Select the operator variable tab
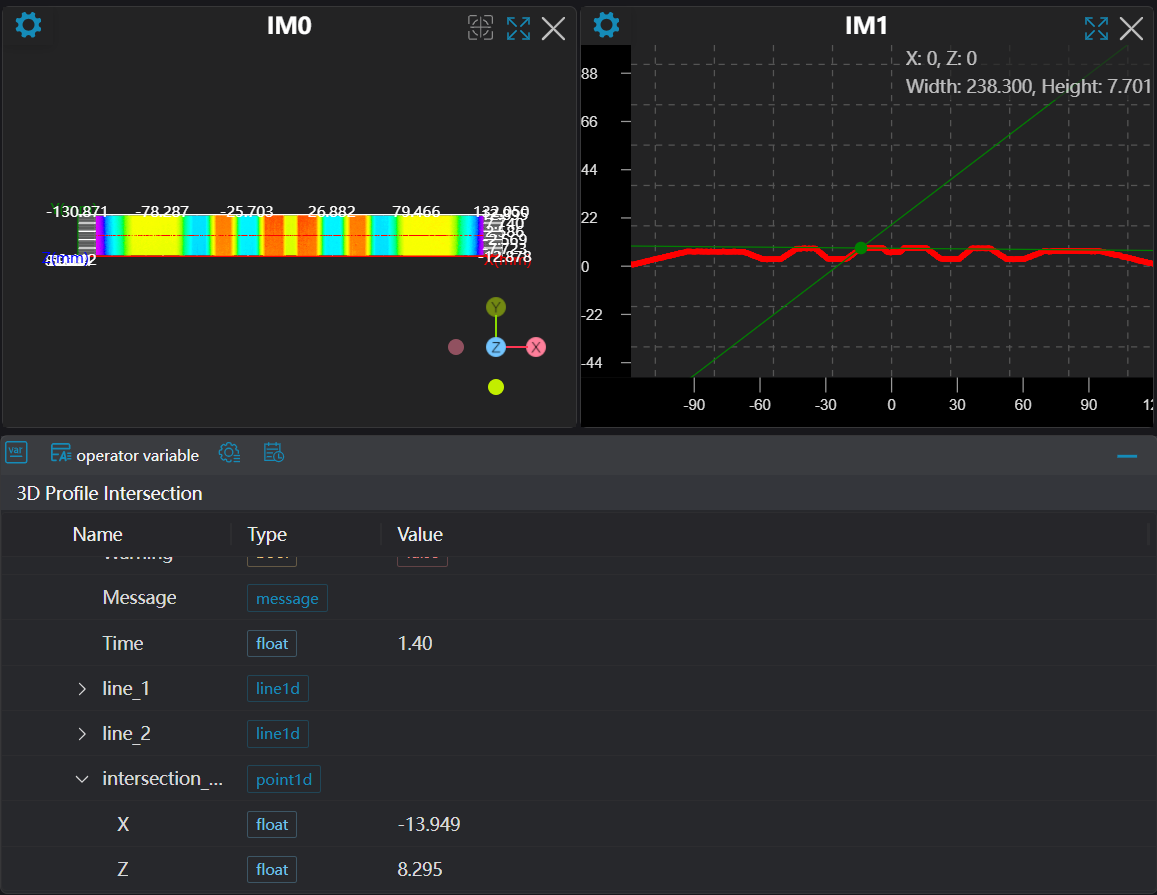This screenshot has width=1157, height=895. 125,455
